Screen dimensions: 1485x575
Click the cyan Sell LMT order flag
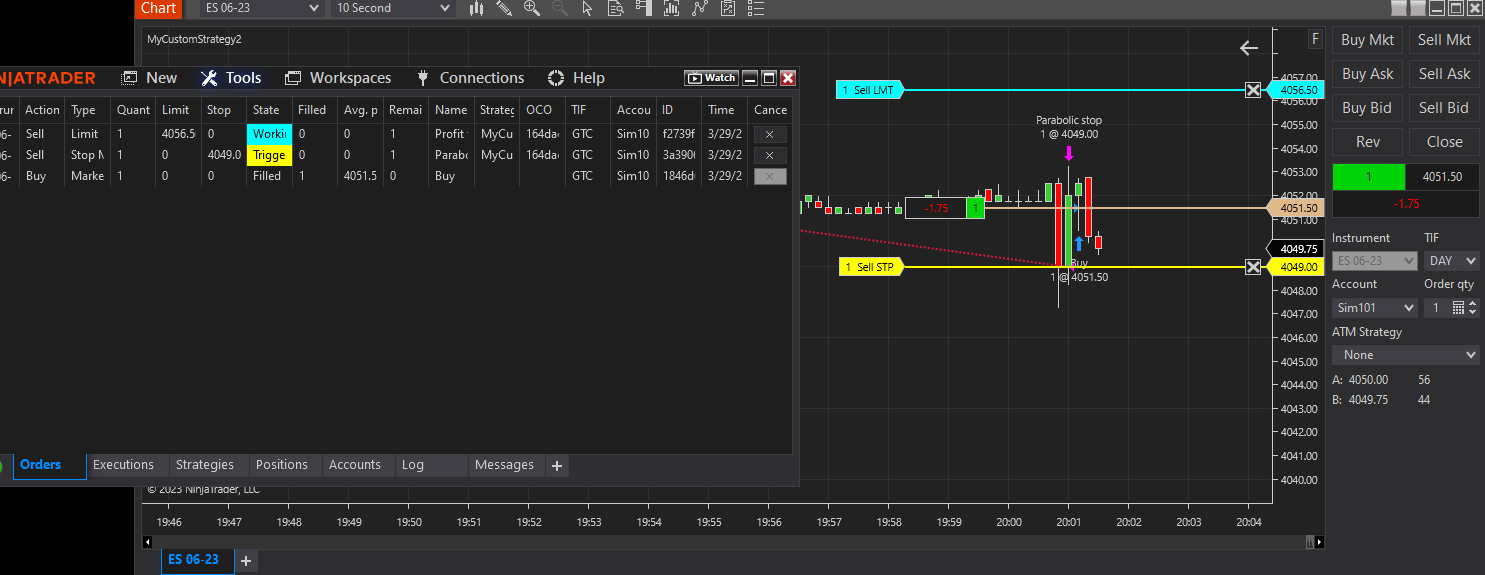point(870,90)
